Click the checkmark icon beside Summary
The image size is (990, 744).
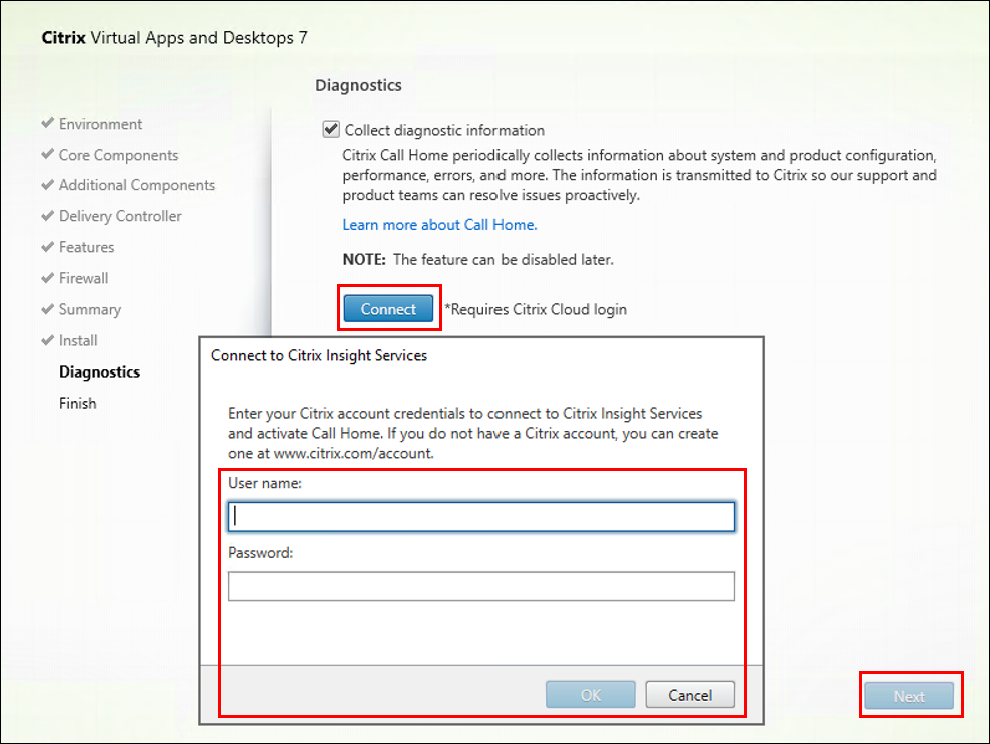tap(47, 308)
